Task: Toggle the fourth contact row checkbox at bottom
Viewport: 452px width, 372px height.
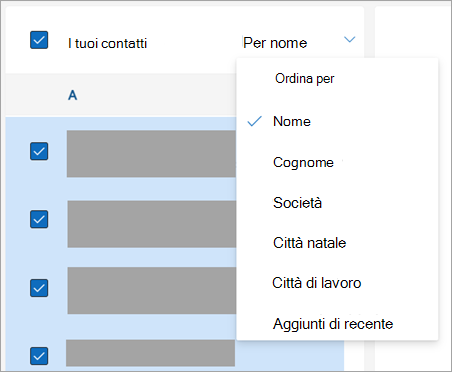Action: 39,356
